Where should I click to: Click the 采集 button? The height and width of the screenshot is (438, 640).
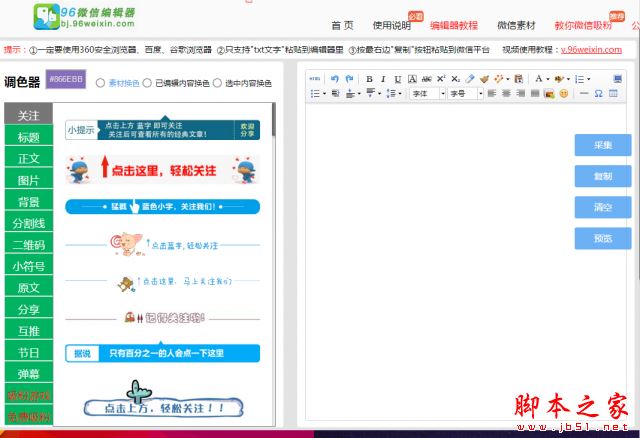pyautogui.click(x=603, y=145)
